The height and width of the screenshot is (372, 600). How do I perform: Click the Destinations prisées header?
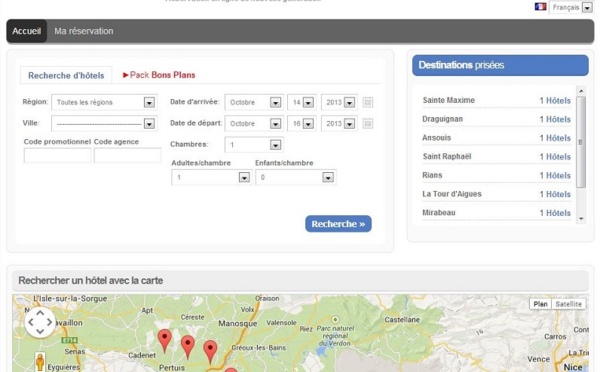pyautogui.click(x=500, y=65)
